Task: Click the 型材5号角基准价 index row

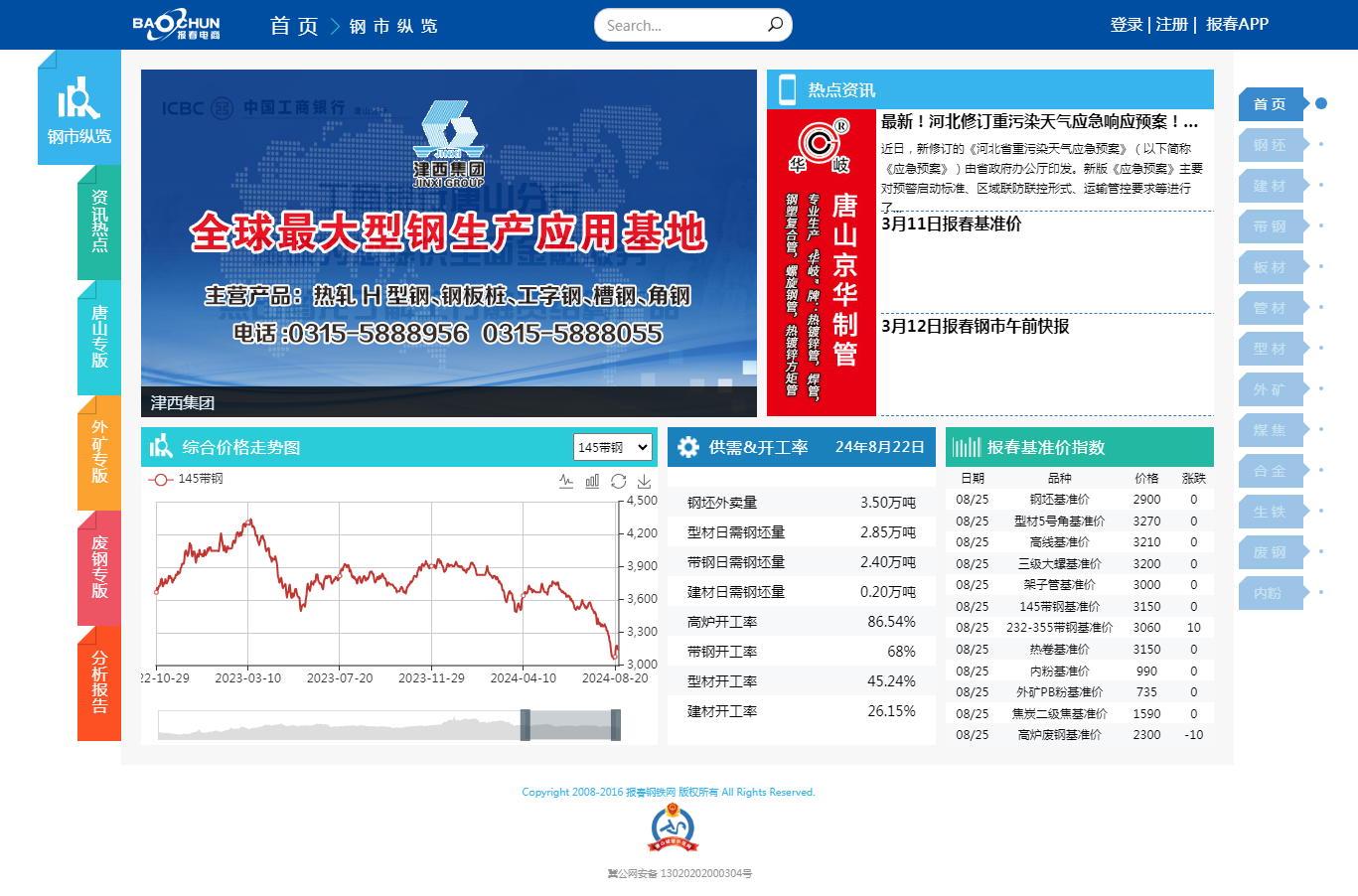Action: 1080,522
